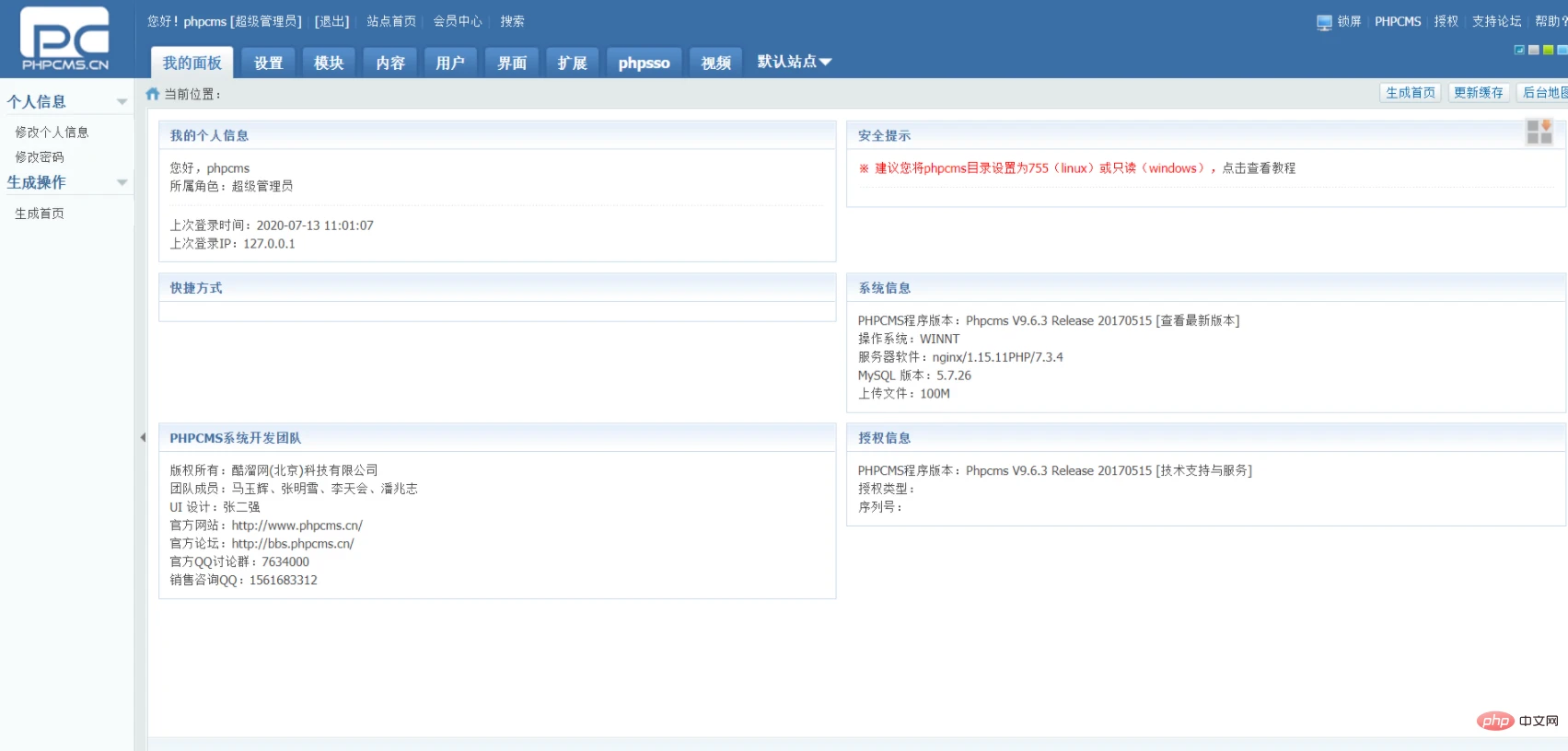
Task: Select the dark blue window style swatch
Action: (1519, 50)
